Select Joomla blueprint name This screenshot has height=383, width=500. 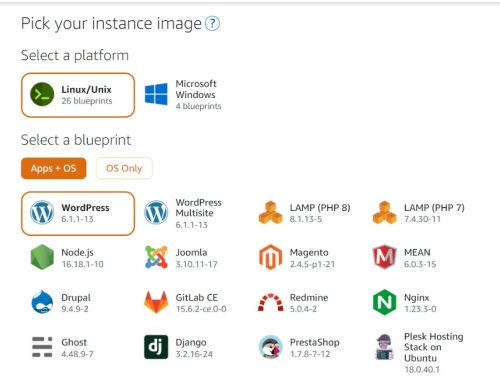click(191, 252)
